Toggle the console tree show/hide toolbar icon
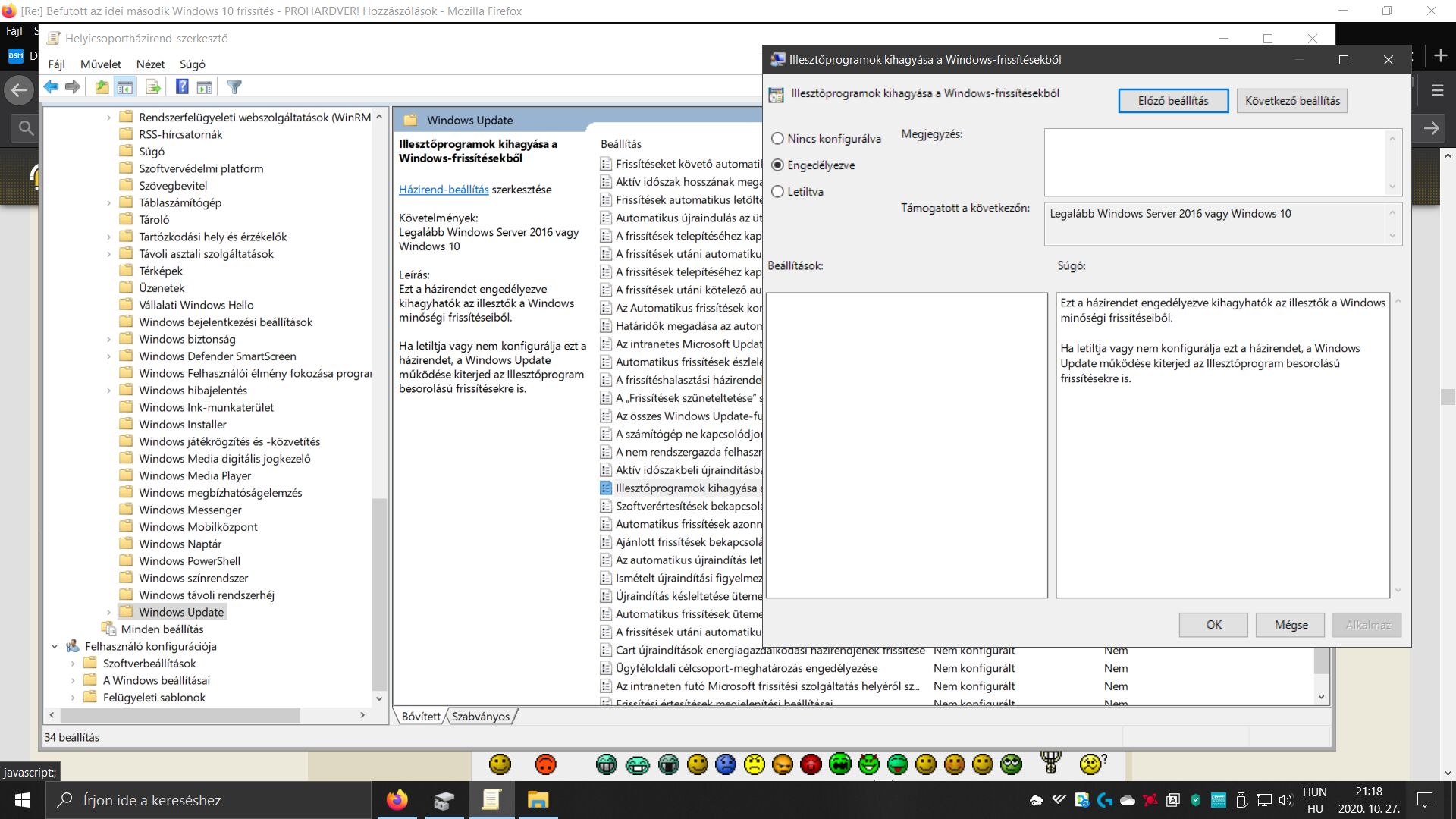 (x=125, y=87)
